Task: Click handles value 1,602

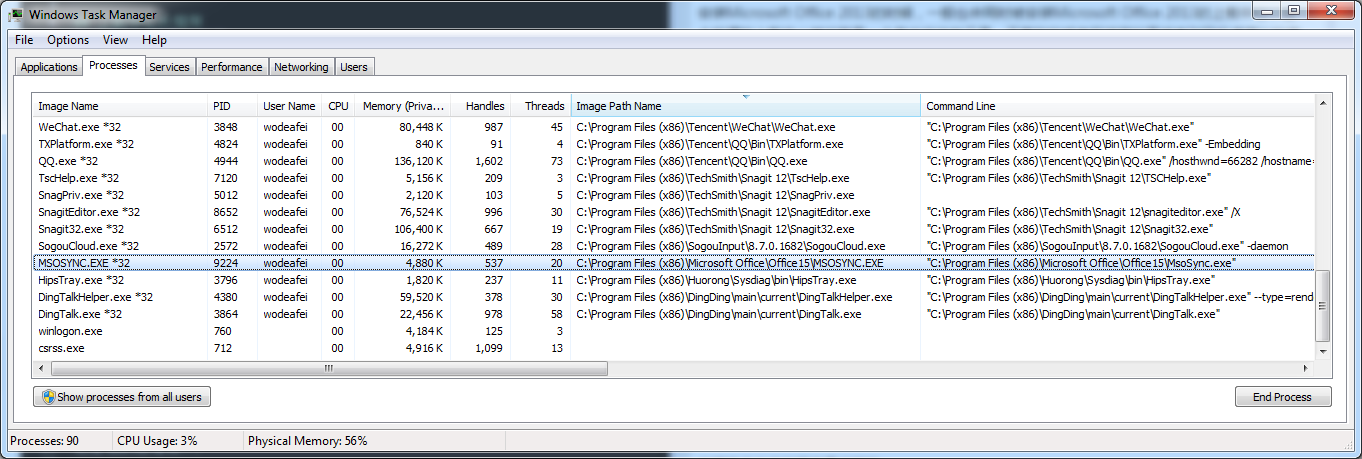Action: point(488,161)
